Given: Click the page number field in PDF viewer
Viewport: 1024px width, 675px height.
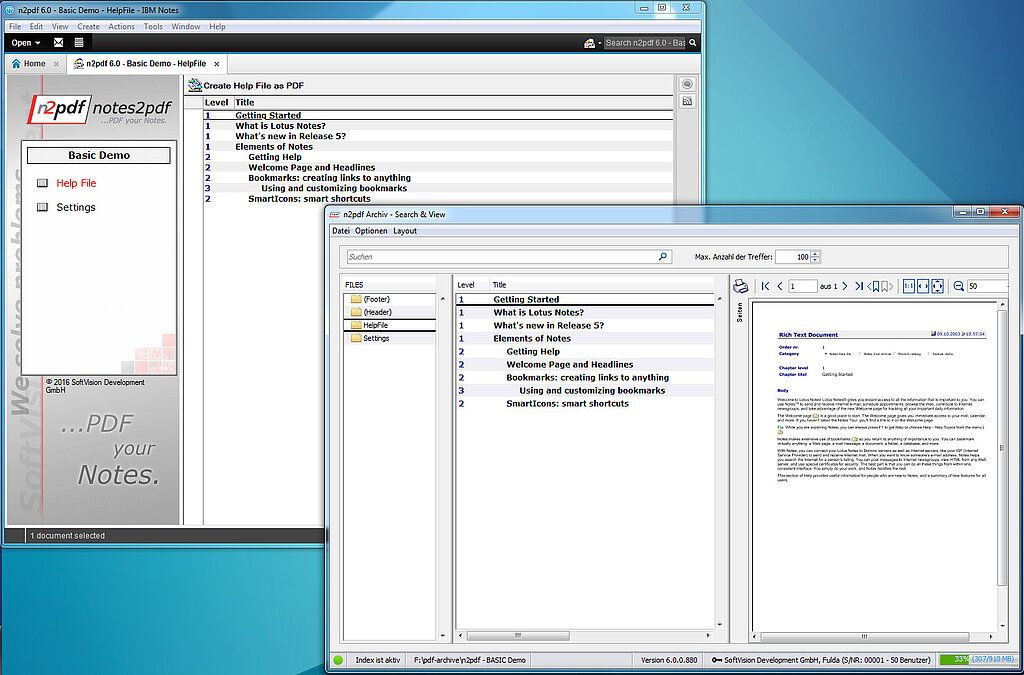Looking at the screenshot, I should [x=802, y=286].
